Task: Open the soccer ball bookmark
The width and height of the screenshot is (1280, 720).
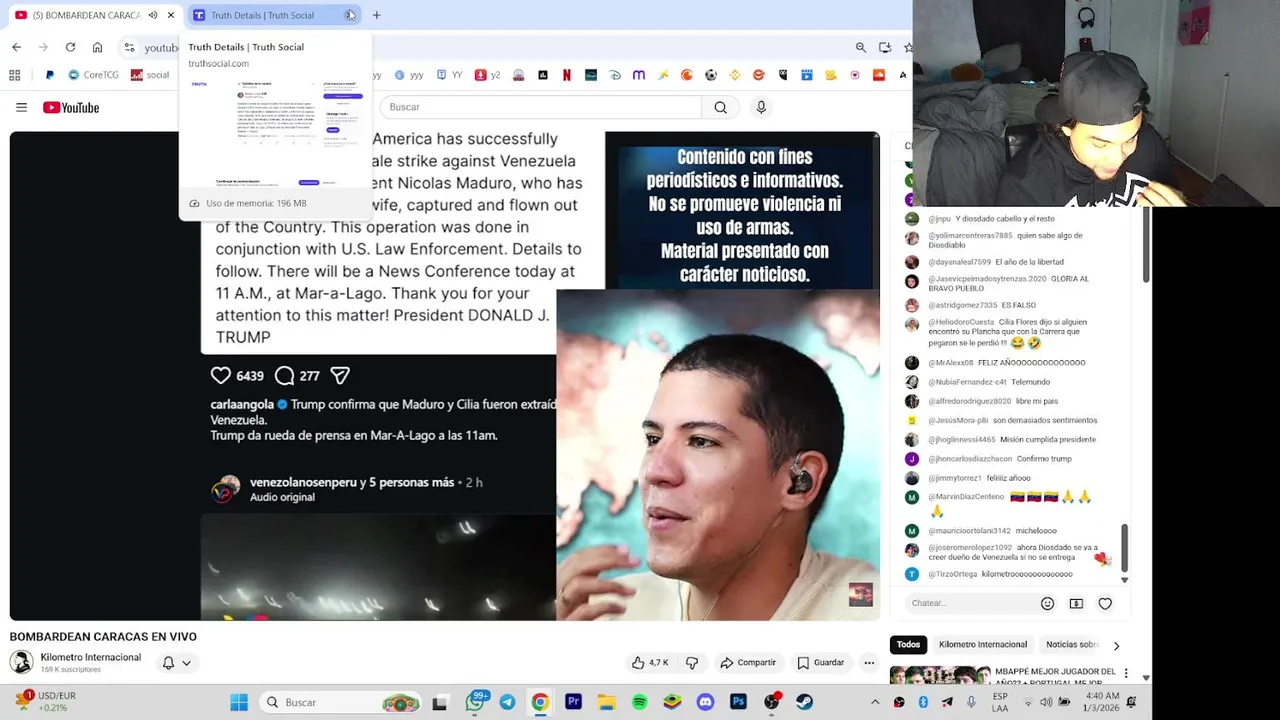Action: click(711, 75)
